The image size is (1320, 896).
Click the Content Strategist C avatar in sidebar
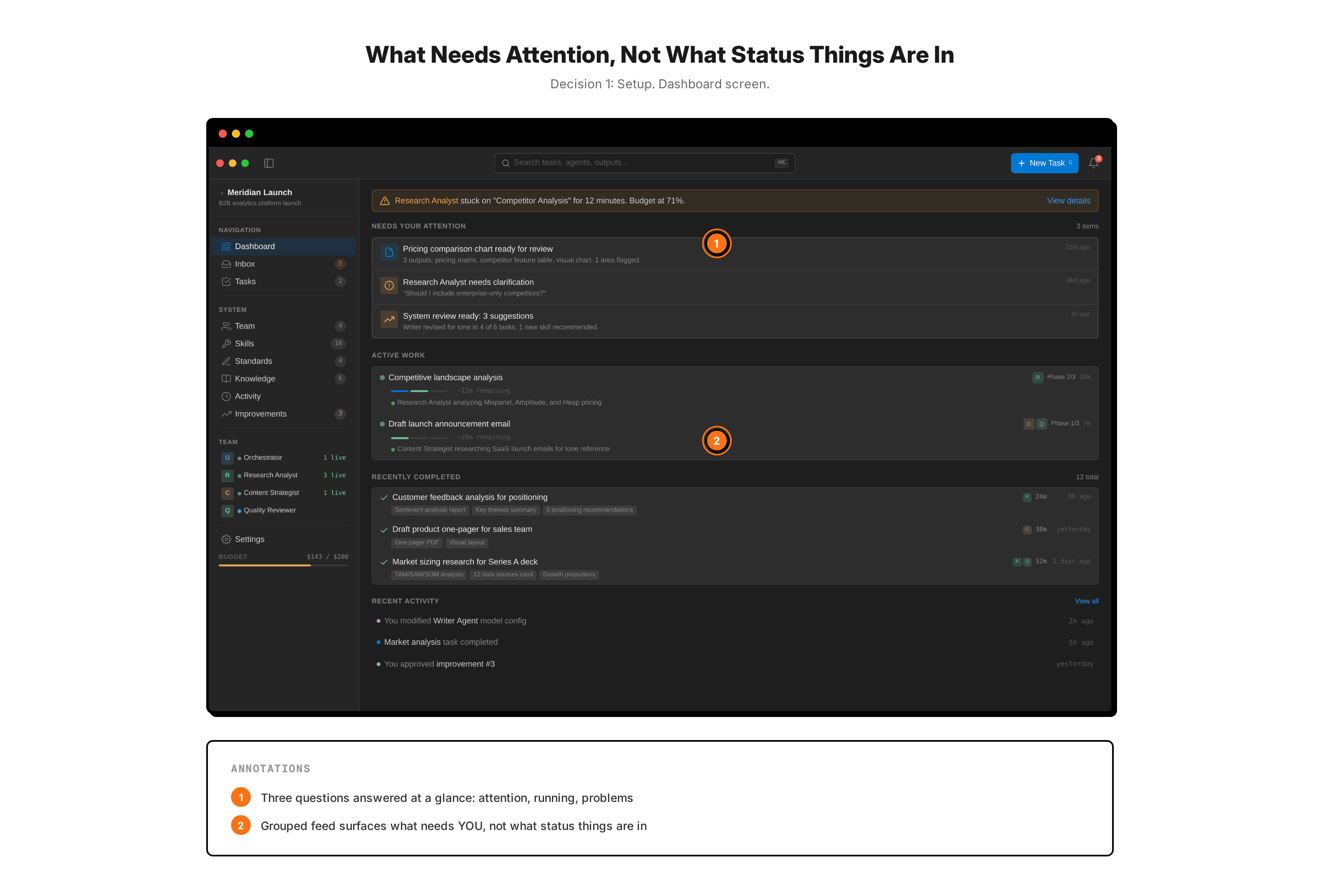click(227, 493)
